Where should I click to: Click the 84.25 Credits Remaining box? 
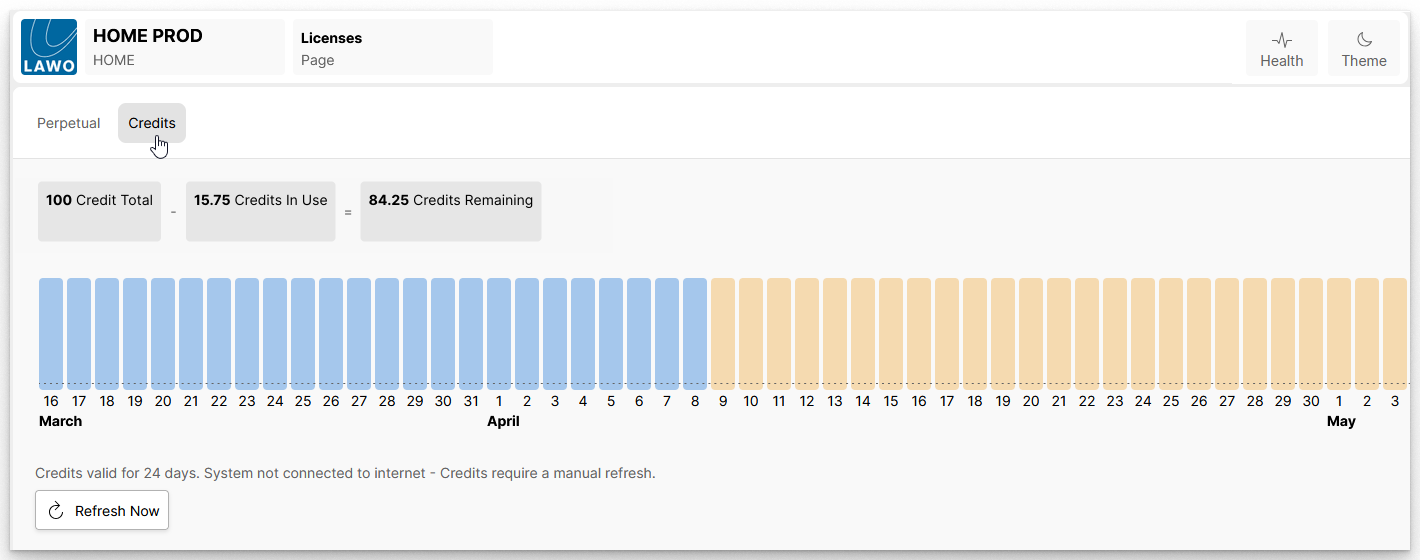(x=450, y=211)
